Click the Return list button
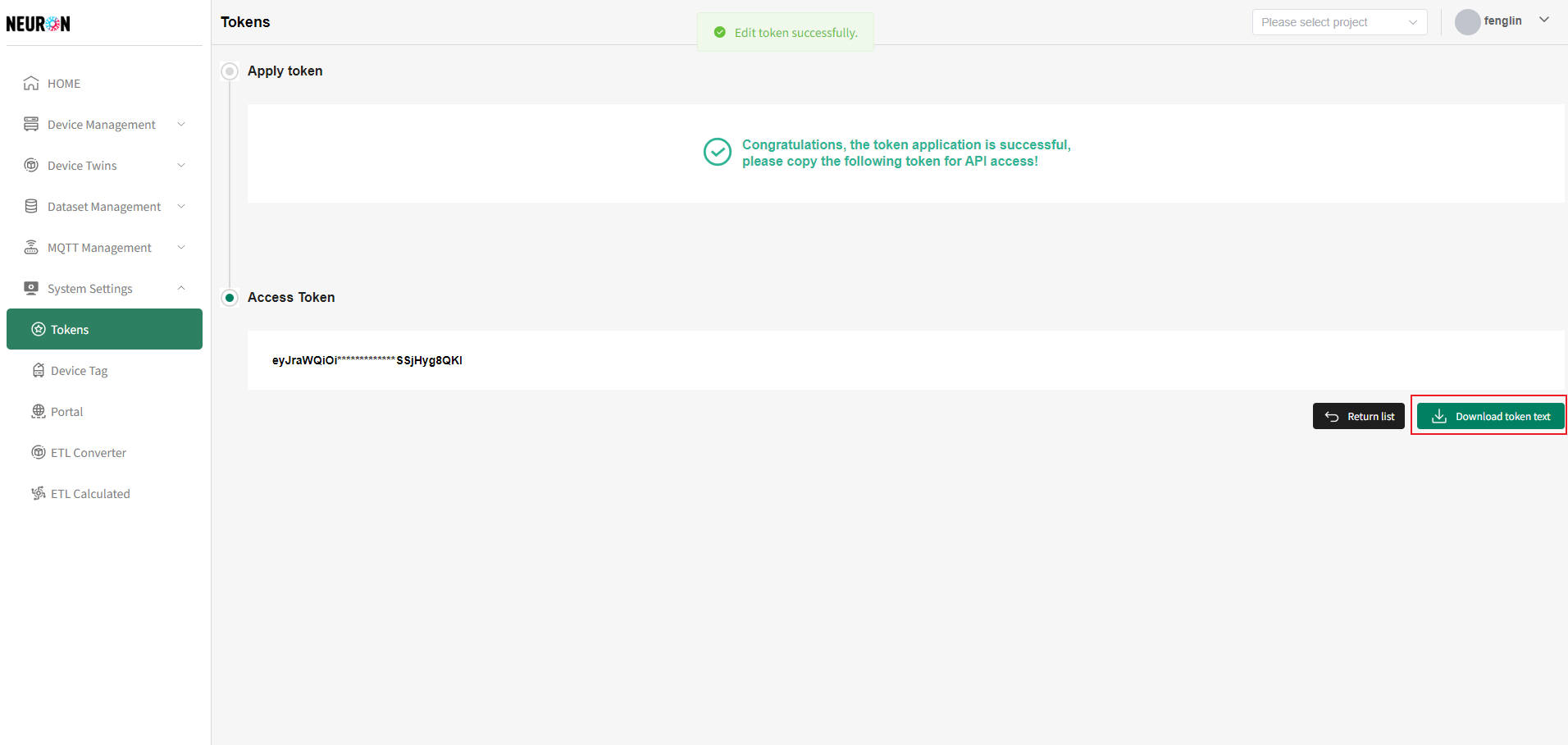The image size is (1568, 745). (1359, 416)
